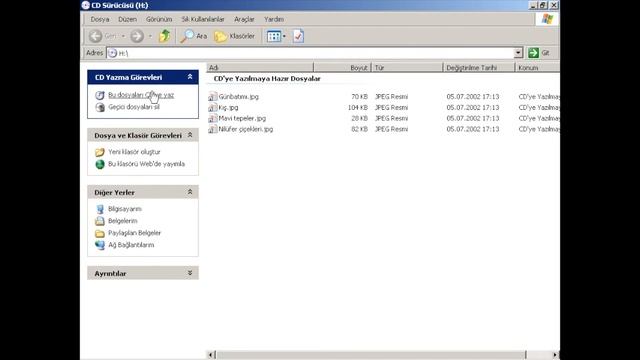Screen dimensions: 640x360
Task: Click Geçici dosyaları sil link
Action: point(133,107)
